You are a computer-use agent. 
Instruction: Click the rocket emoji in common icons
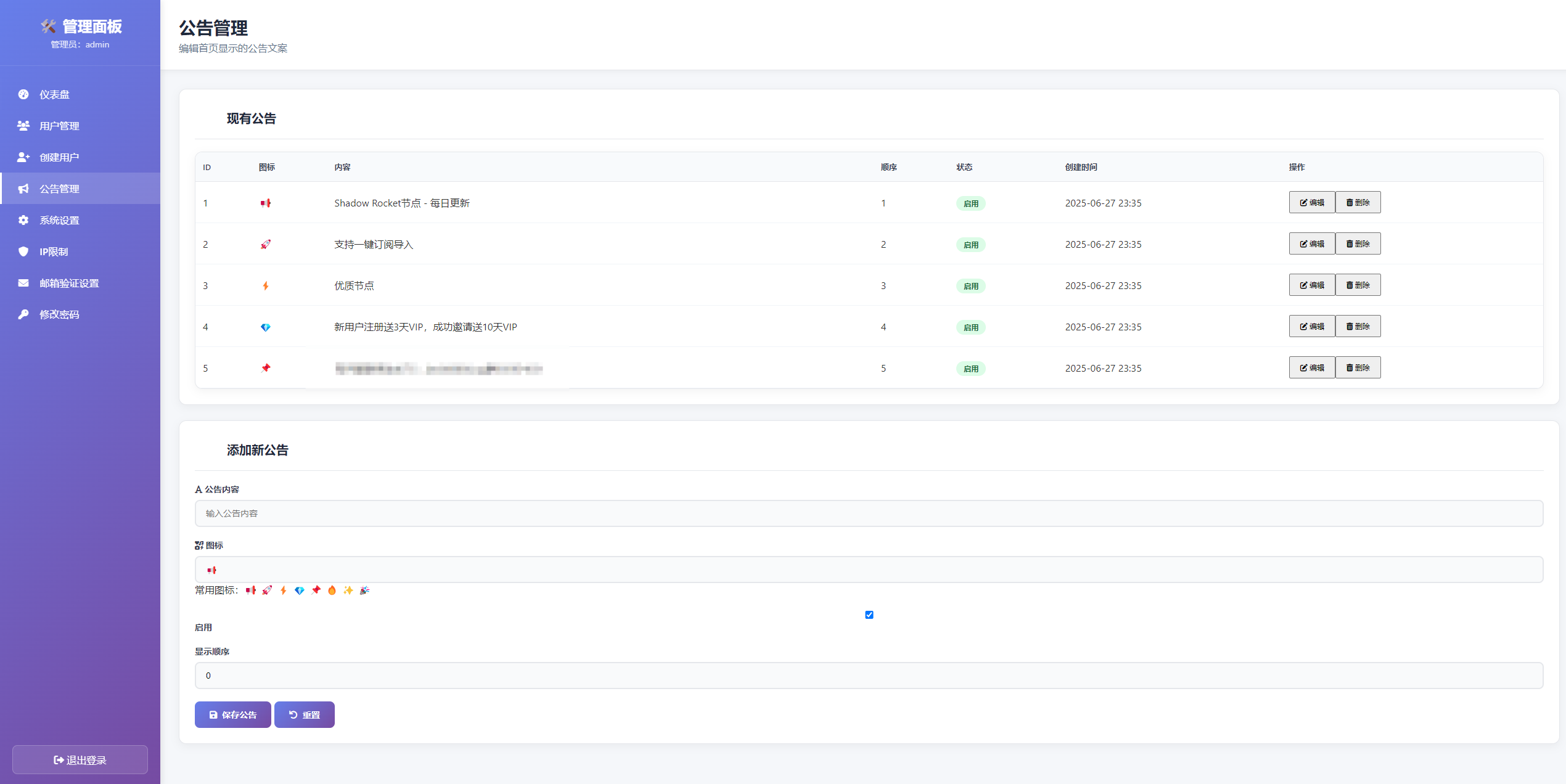point(267,590)
